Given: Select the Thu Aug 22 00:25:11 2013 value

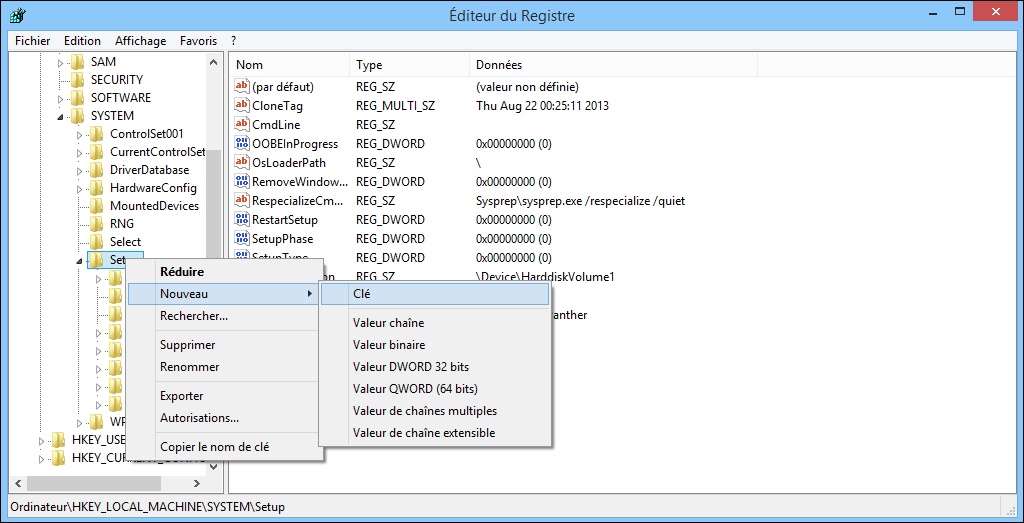Looking at the screenshot, I should click(x=542, y=105).
